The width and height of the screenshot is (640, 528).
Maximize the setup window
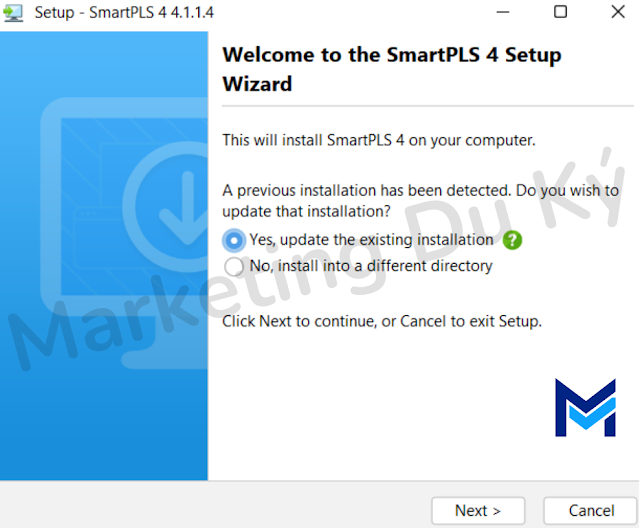coord(560,12)
